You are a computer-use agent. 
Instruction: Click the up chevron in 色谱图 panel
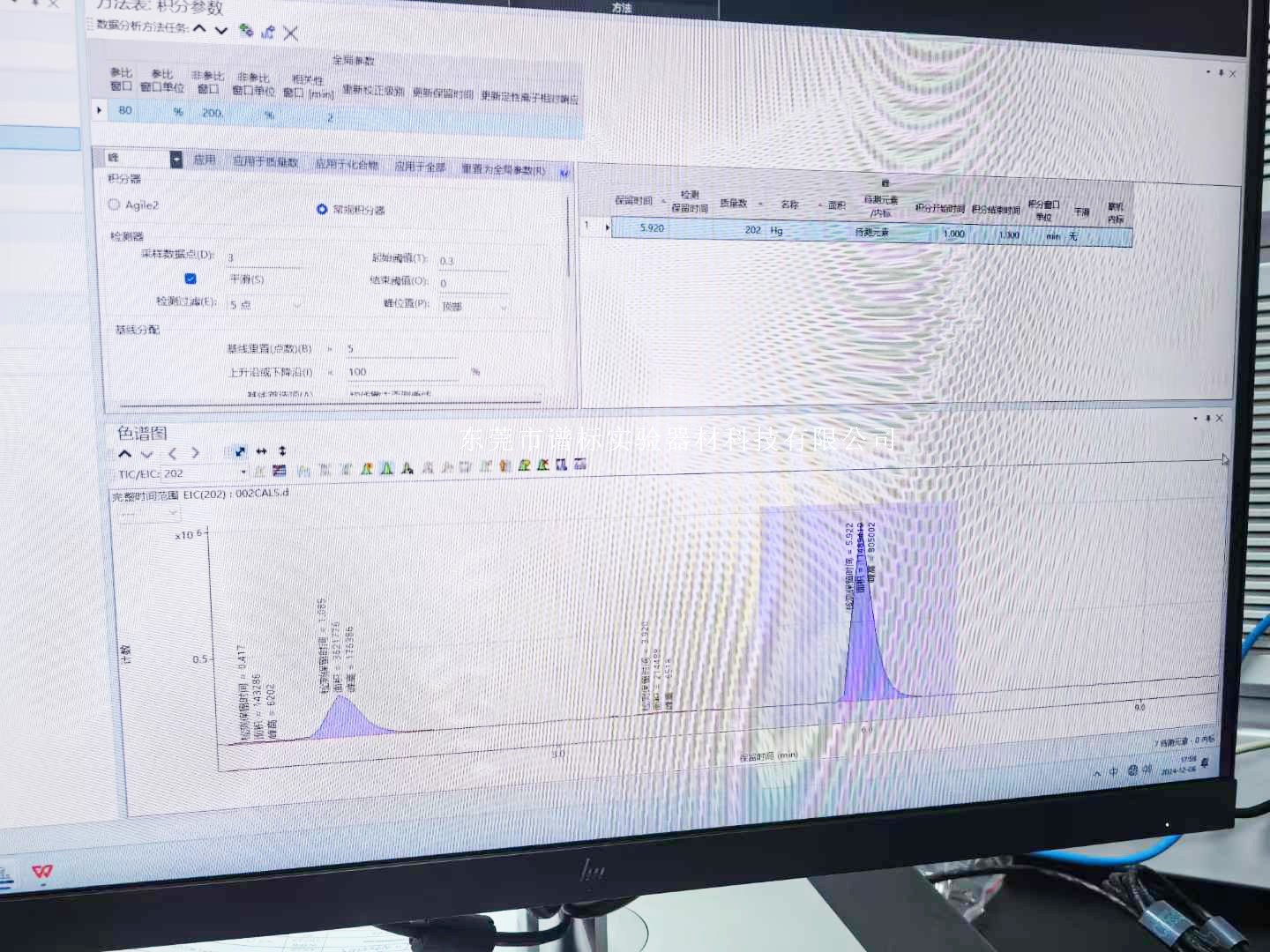[x=124, y=454]
